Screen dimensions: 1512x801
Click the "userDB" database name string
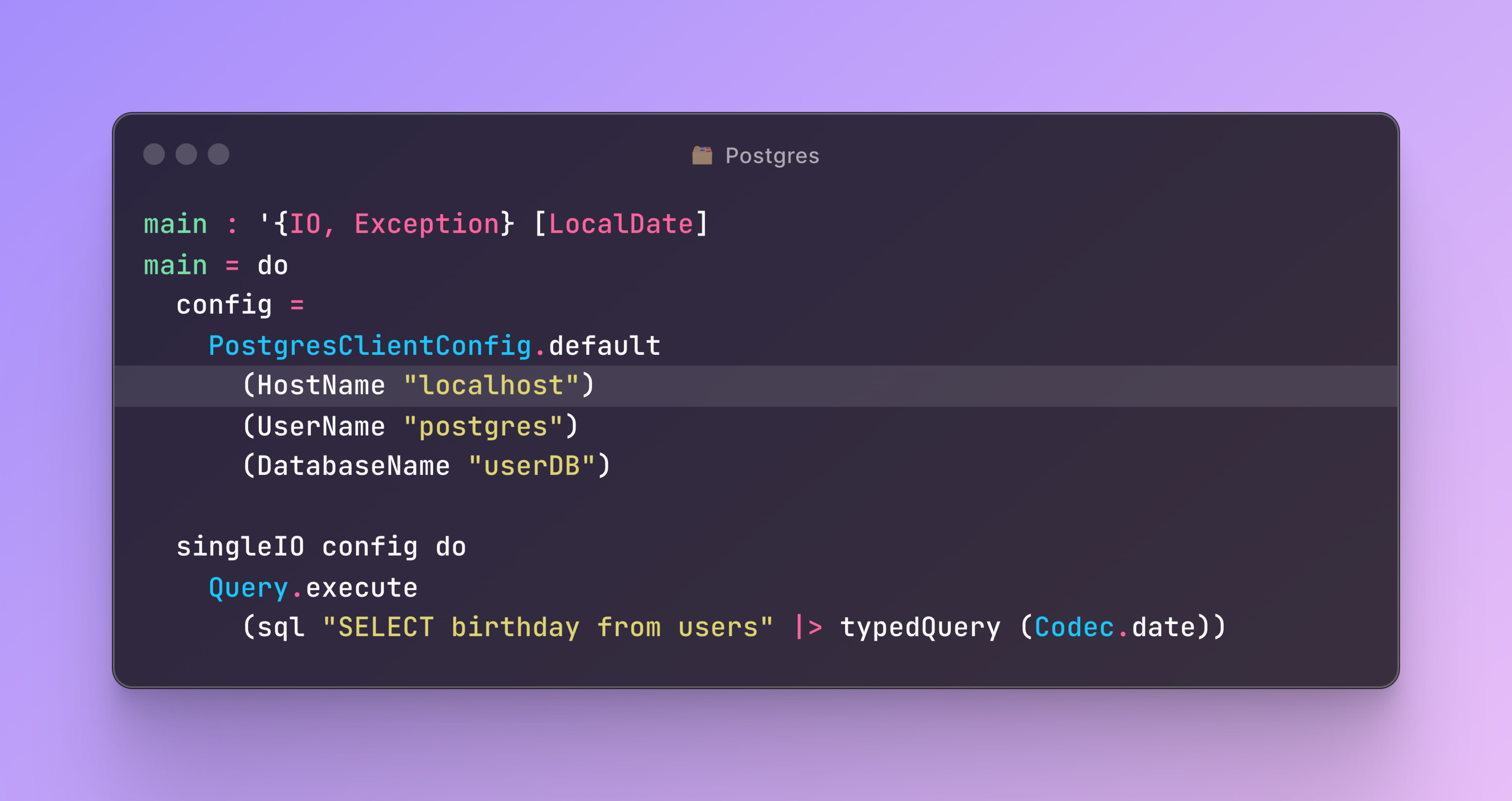(532, 466)
